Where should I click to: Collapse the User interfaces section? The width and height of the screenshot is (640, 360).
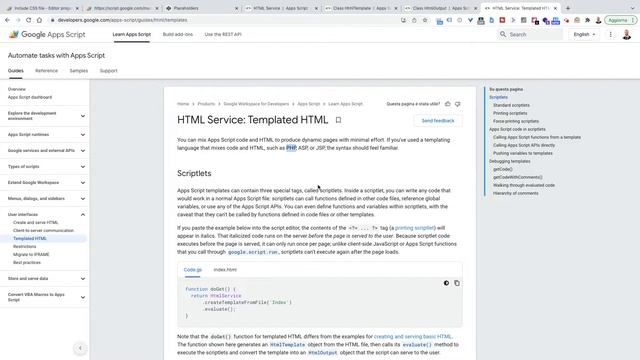83,215
